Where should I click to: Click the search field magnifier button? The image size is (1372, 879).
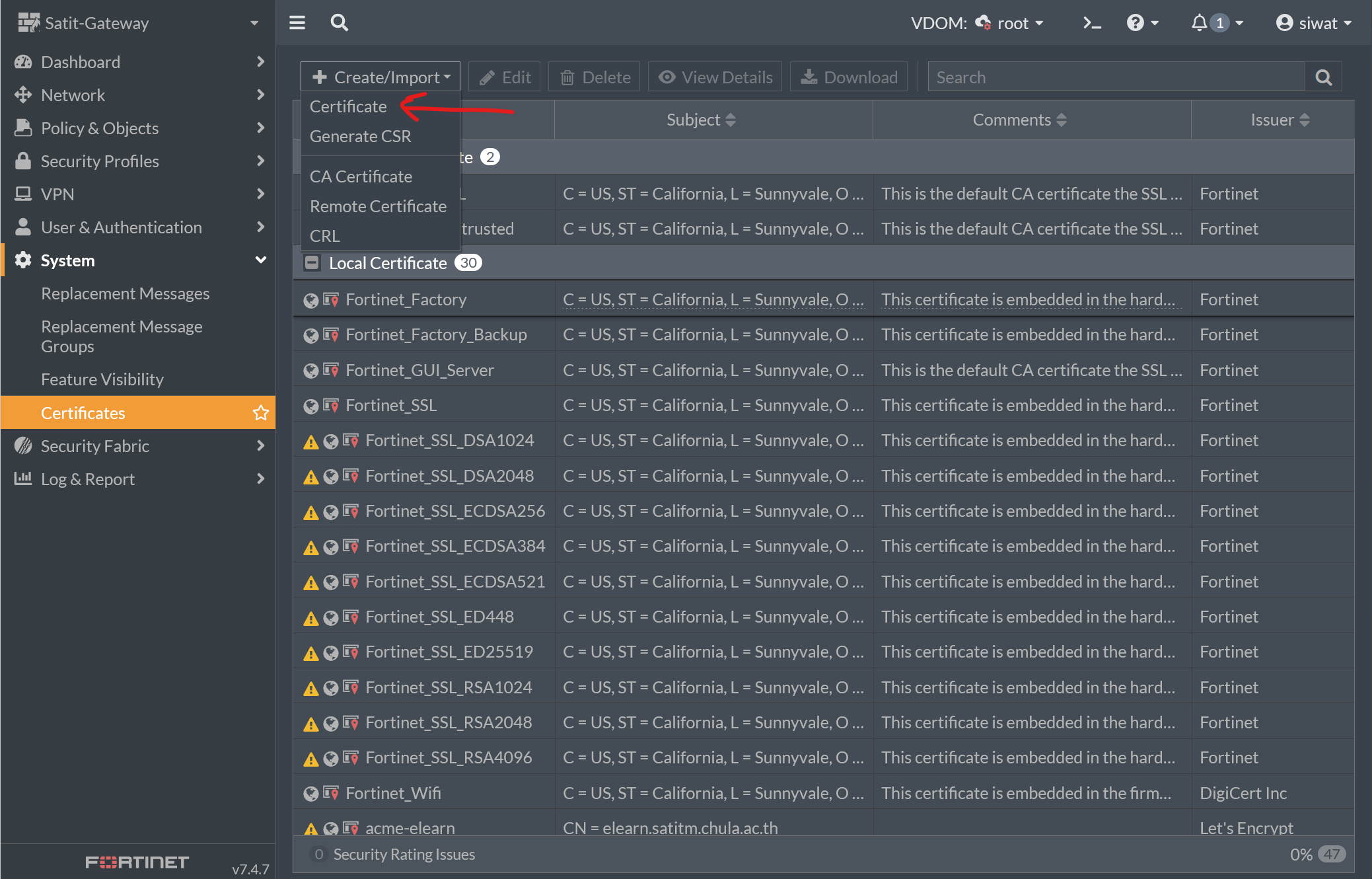coord(1324,77)
